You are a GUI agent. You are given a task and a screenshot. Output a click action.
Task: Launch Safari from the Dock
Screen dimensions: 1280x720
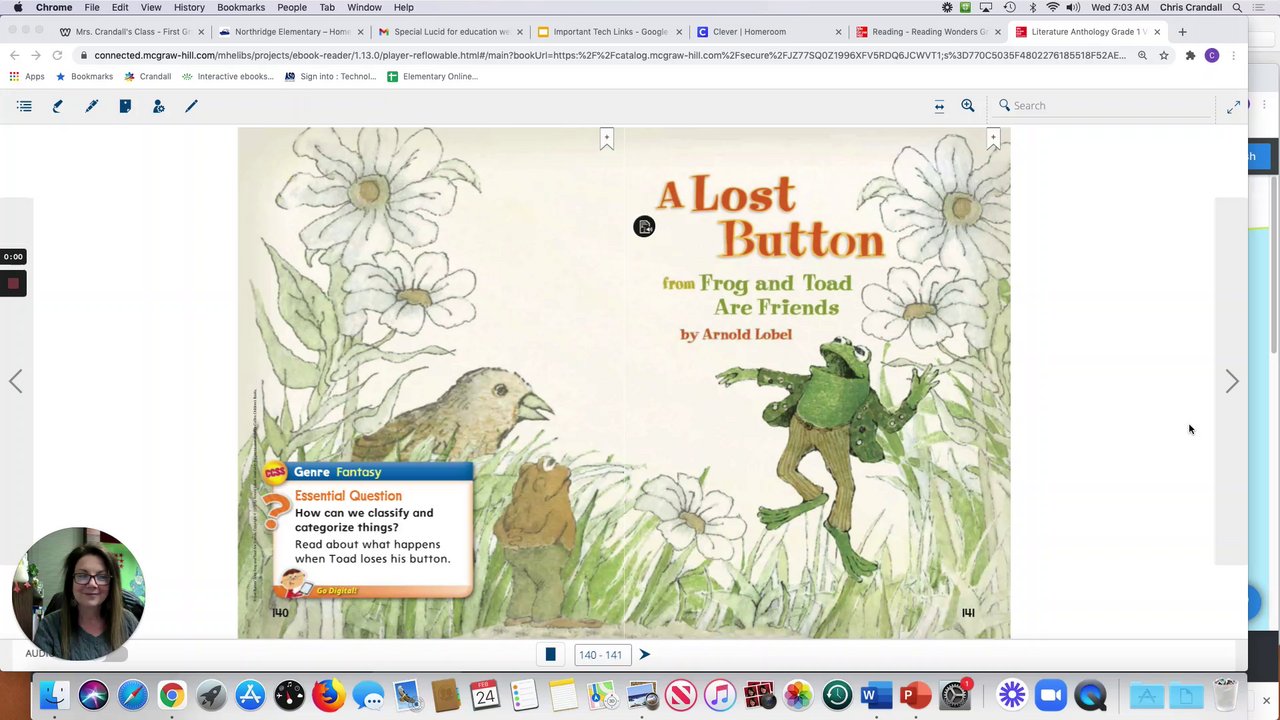[133, 695]
